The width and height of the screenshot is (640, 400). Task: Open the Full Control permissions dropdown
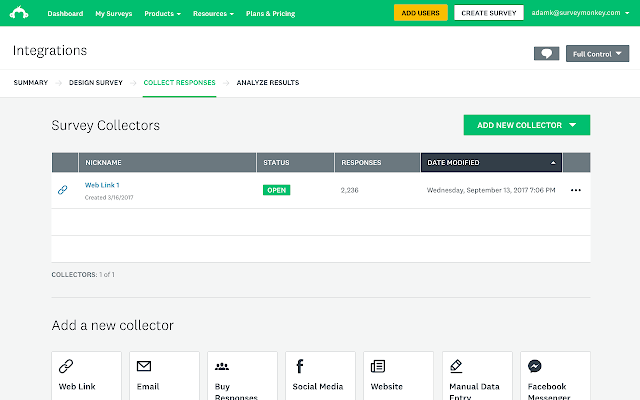[597, 54]
